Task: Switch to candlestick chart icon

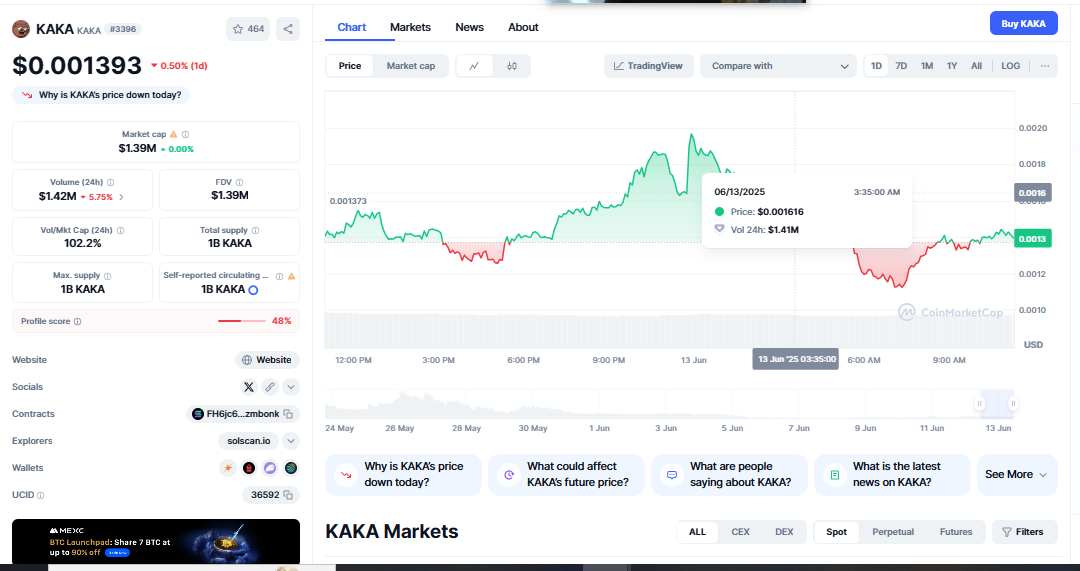Action: point(512,66)
